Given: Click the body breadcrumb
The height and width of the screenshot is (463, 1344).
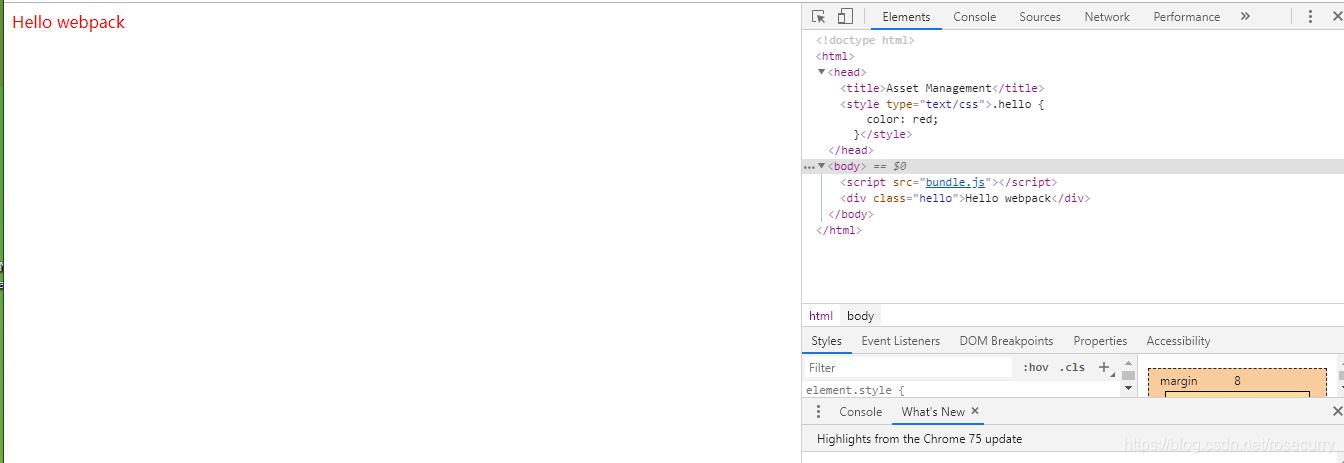Looking at the screenshot, I should [x=860, y=316].
